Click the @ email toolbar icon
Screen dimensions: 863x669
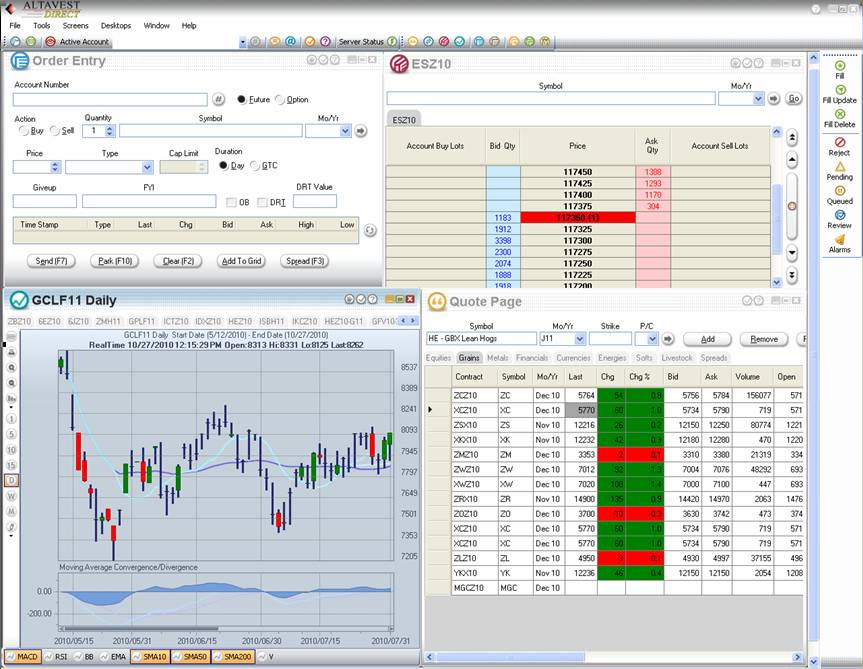click(x=290, y=41)
